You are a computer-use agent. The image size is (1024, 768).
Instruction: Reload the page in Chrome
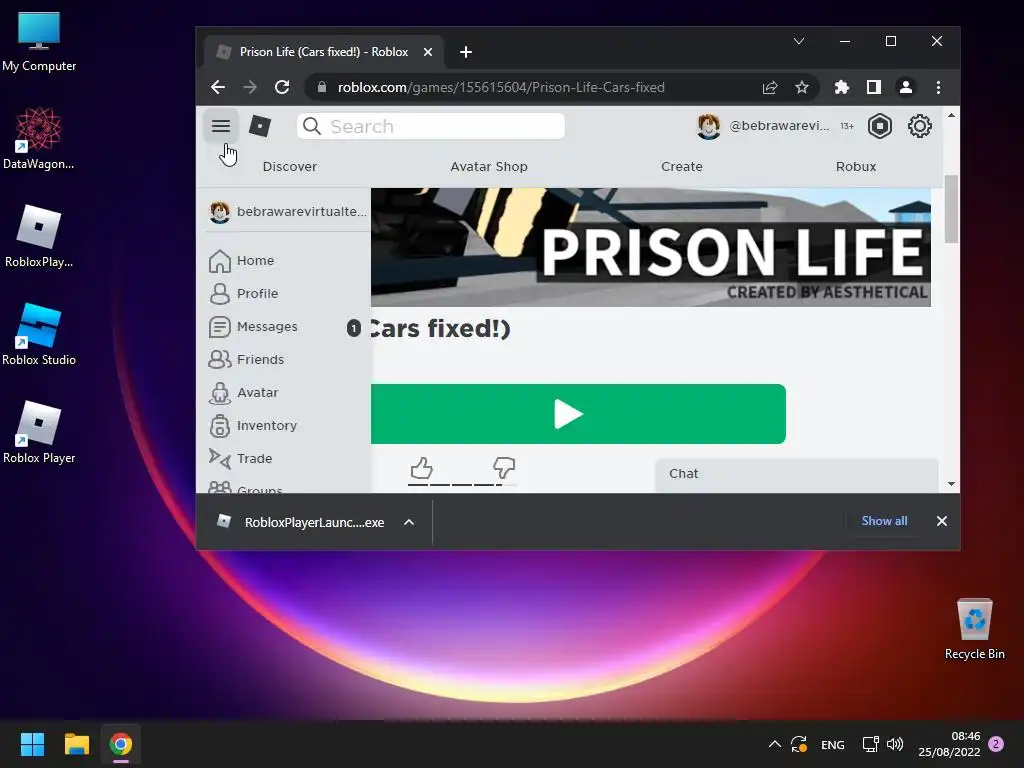282,88
